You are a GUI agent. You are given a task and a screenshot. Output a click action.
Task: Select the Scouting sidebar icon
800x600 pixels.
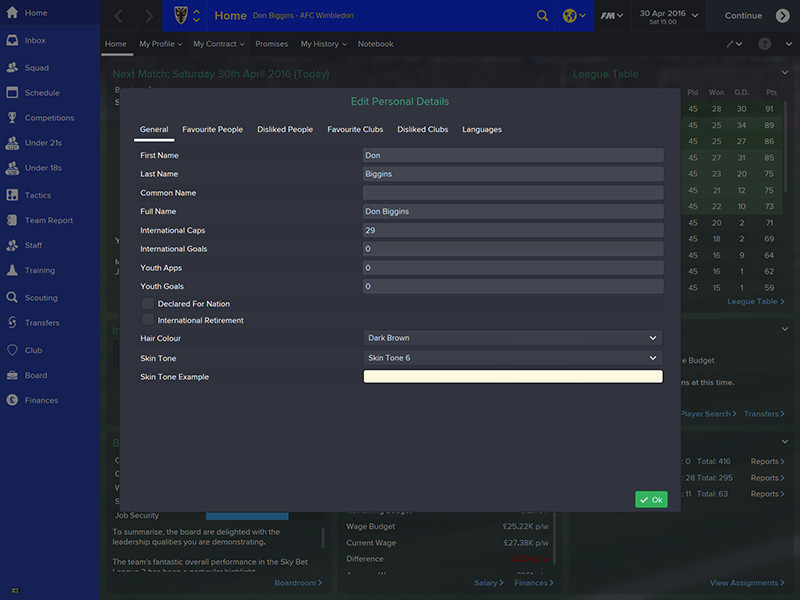12,298
